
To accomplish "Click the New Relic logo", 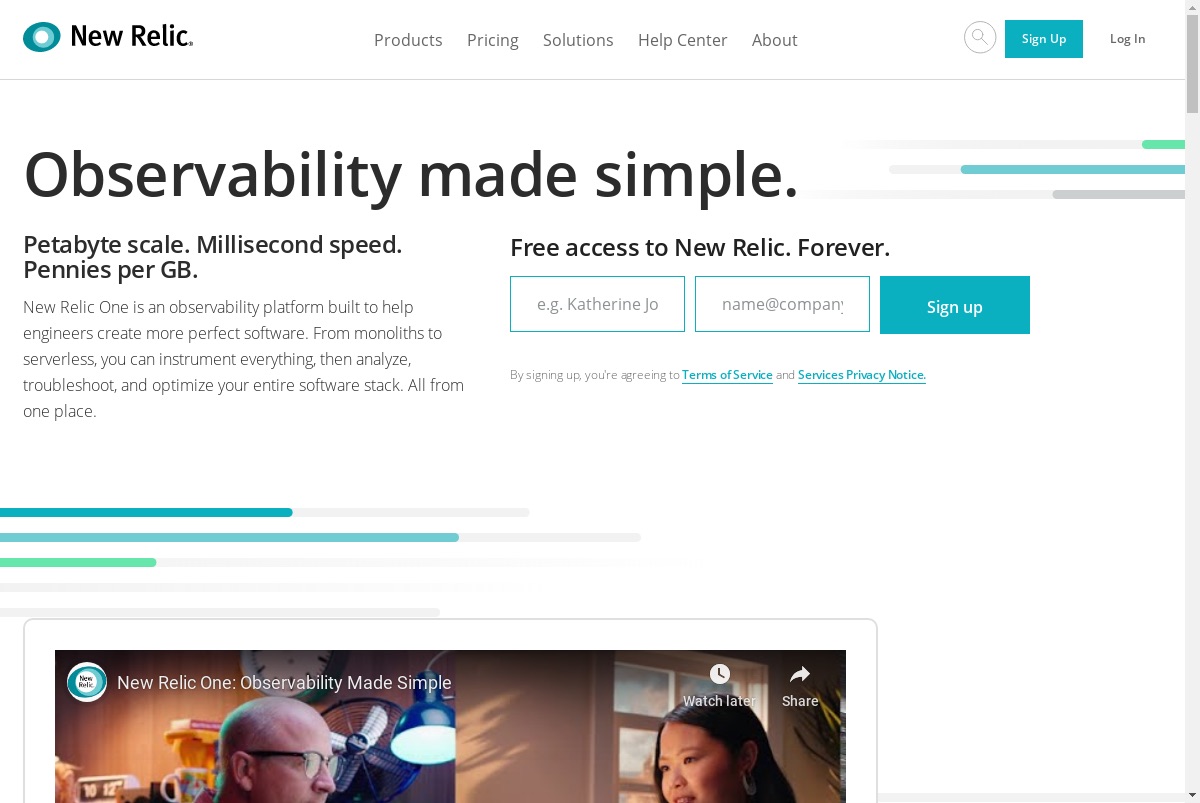I will 108,38.
